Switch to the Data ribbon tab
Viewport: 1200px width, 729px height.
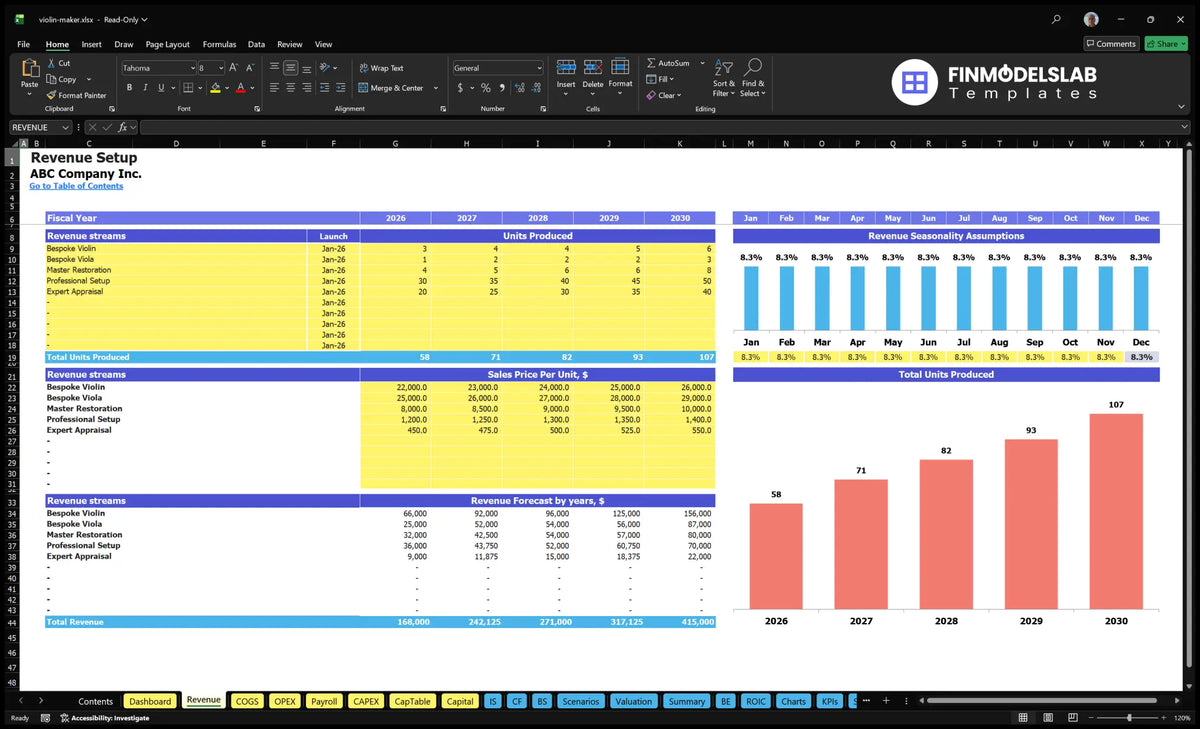pos(256,44)
